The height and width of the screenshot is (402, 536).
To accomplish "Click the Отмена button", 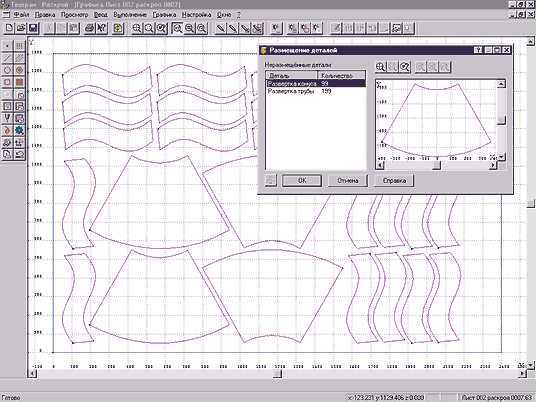I will pyautogui.click(x=348, y=180).
